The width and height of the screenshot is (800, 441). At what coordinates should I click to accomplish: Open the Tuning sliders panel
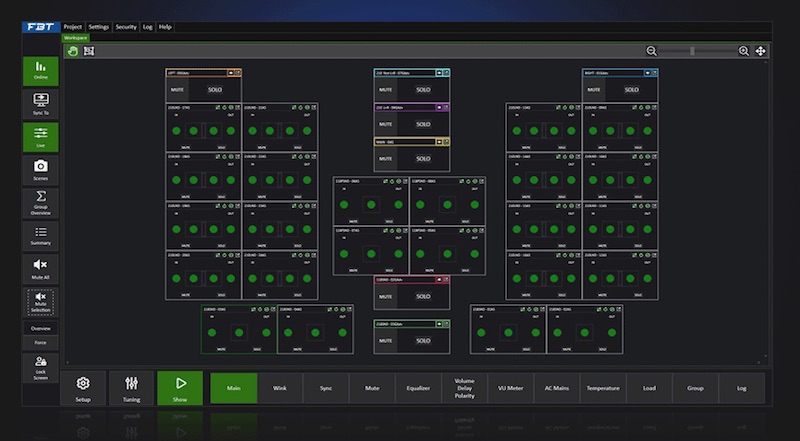[131, 387]
